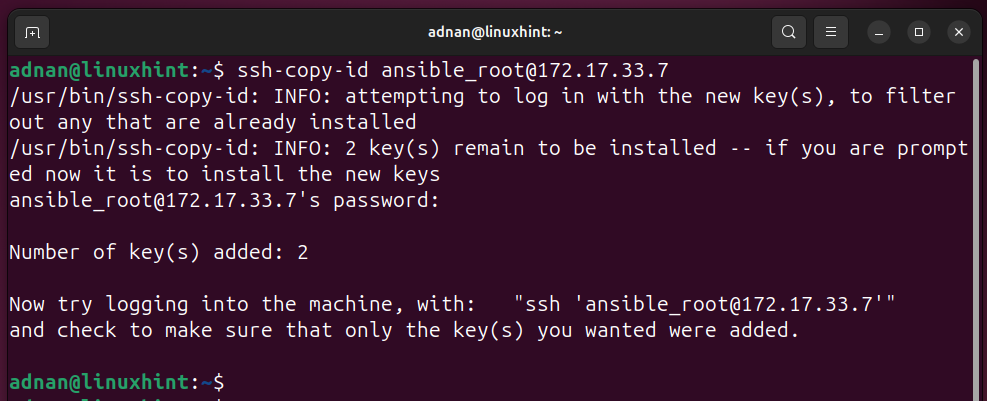This screenshot has width=987, height=401.
Task: Open the hamburger main menu
Action: click(830, 32)
